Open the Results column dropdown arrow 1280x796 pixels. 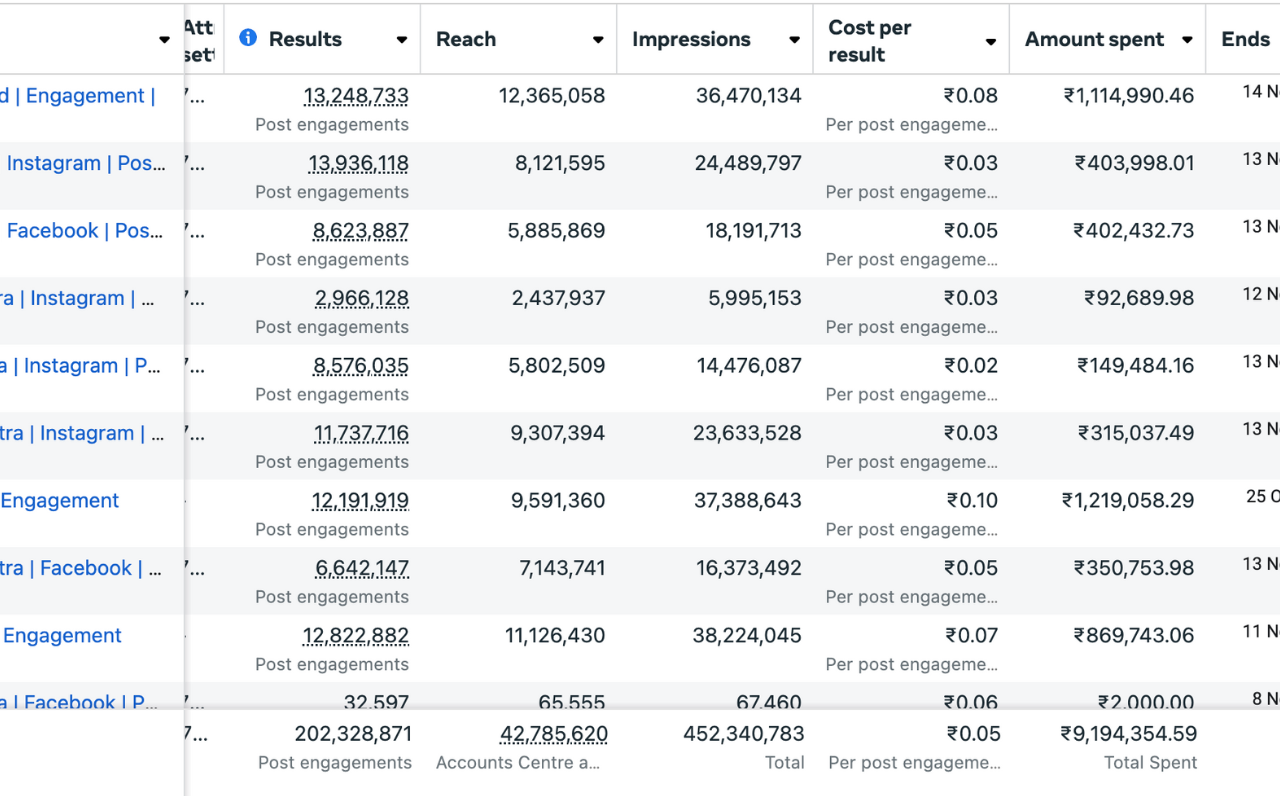click(x=401, y=40)
